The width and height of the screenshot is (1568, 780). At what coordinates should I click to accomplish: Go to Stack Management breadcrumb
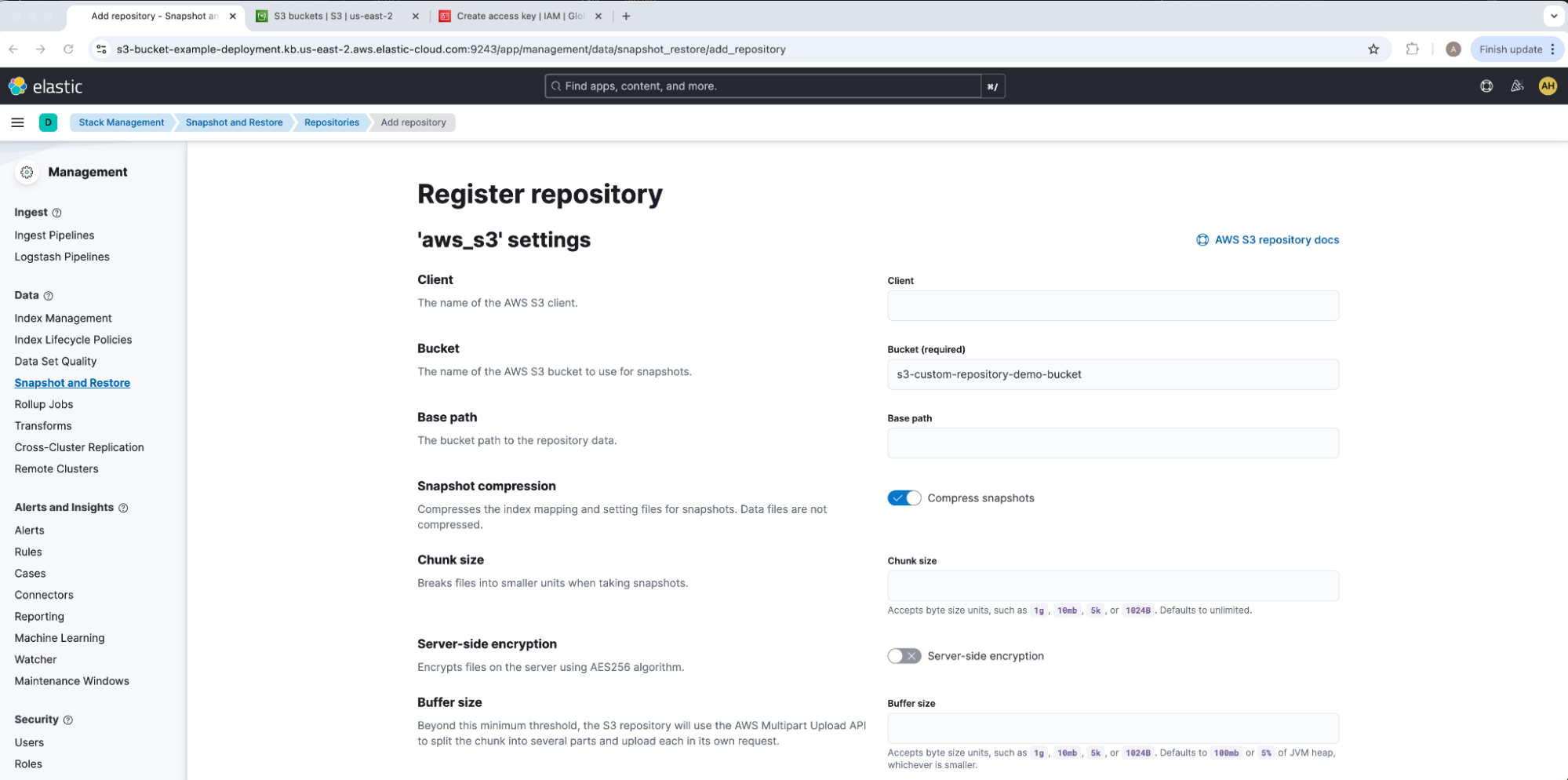[122, 122]
